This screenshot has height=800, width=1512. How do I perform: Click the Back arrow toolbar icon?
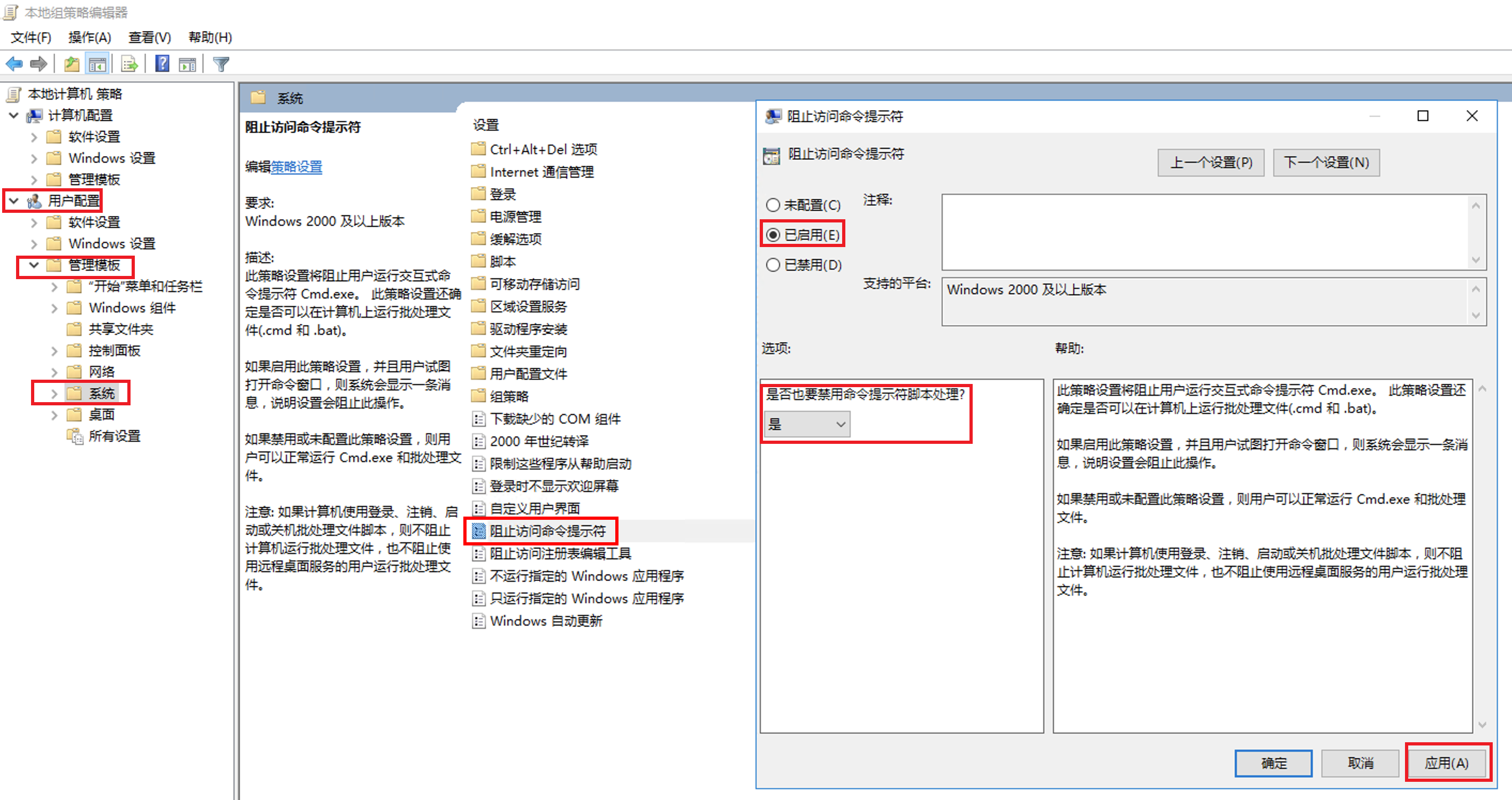pyautogui.click(x=14, y=63)
